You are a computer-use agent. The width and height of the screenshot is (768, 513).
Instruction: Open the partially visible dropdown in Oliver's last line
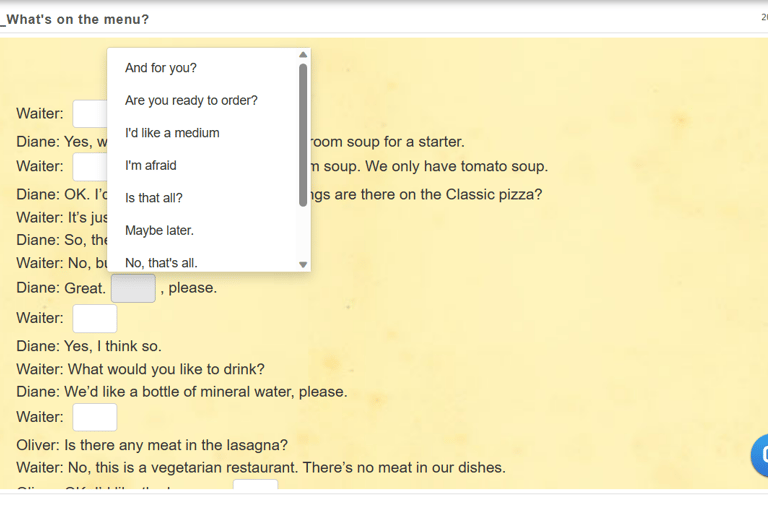pos(255,484)
